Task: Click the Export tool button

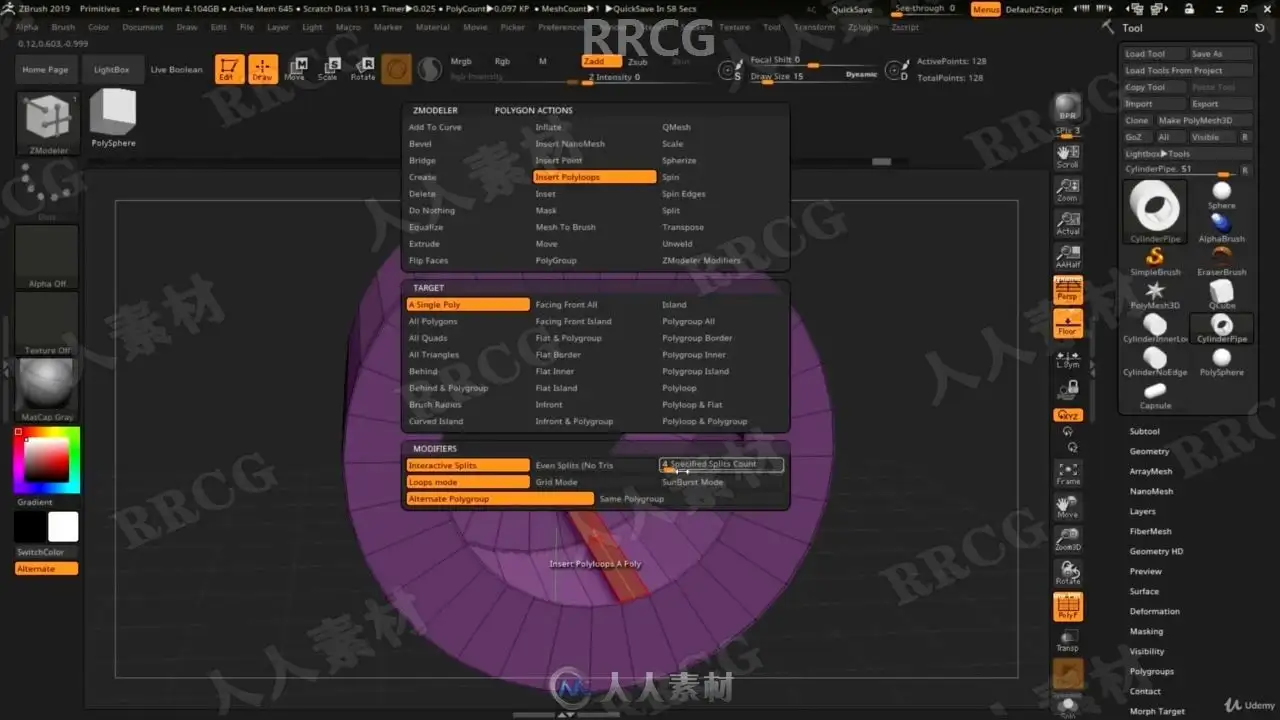Action: tap(1221, 104)
